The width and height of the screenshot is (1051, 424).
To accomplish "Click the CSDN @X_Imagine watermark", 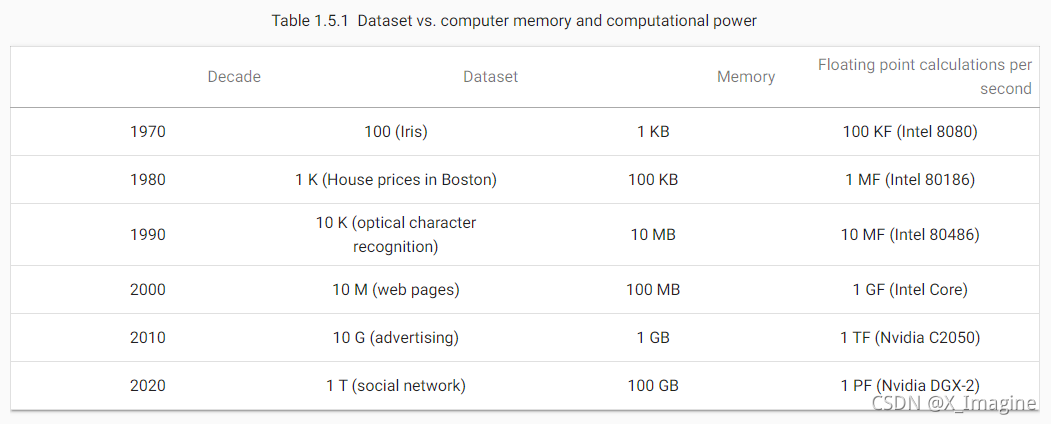I will 952,402.
